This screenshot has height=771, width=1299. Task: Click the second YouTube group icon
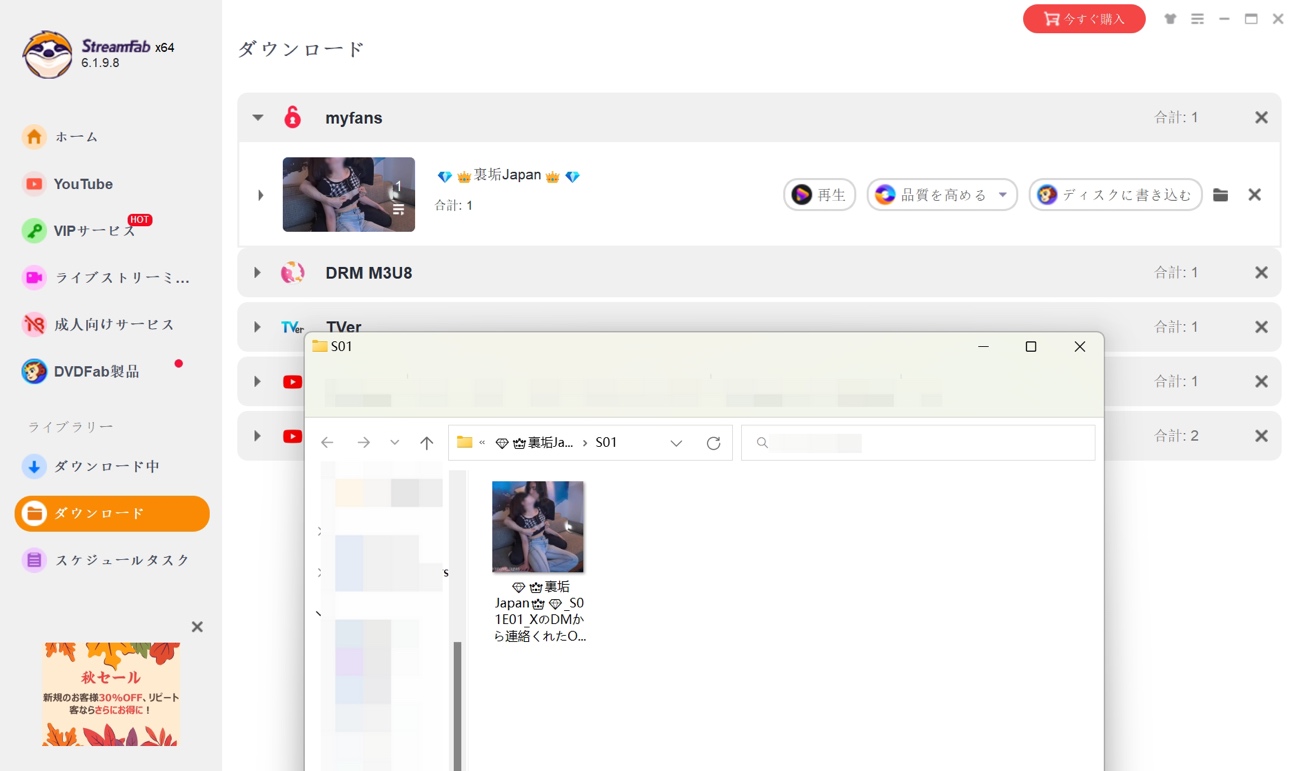click(293, 436)
